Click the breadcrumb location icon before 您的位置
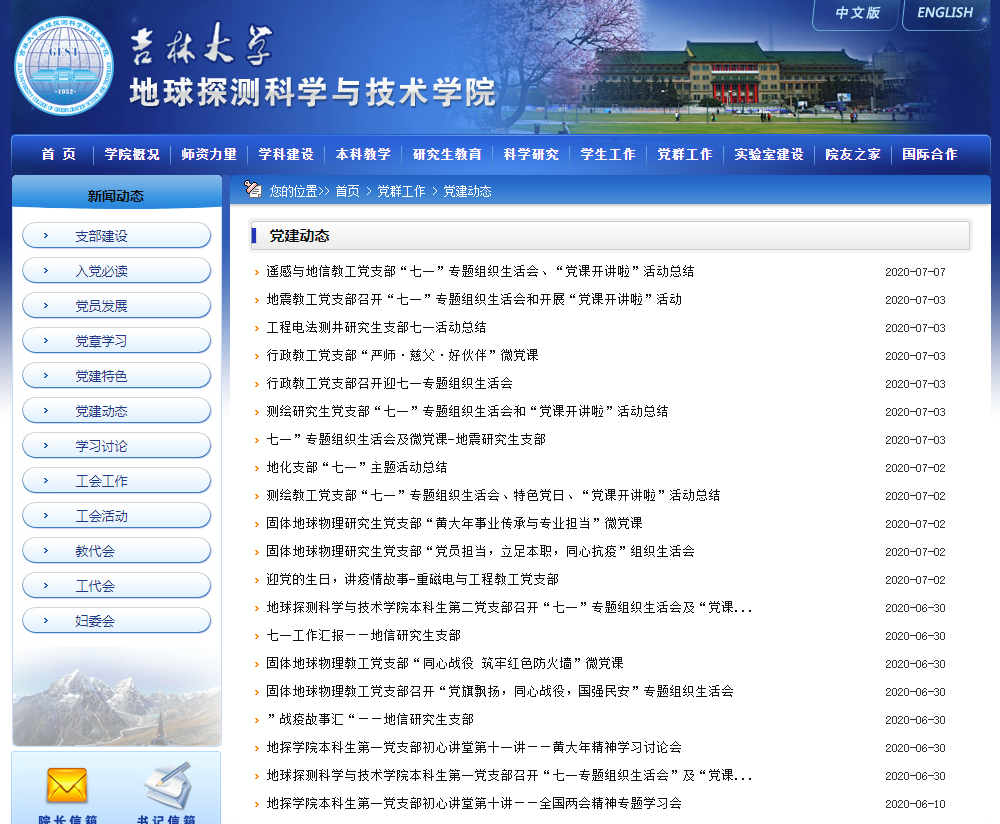The image size is (1000, 824). [253, 190]
